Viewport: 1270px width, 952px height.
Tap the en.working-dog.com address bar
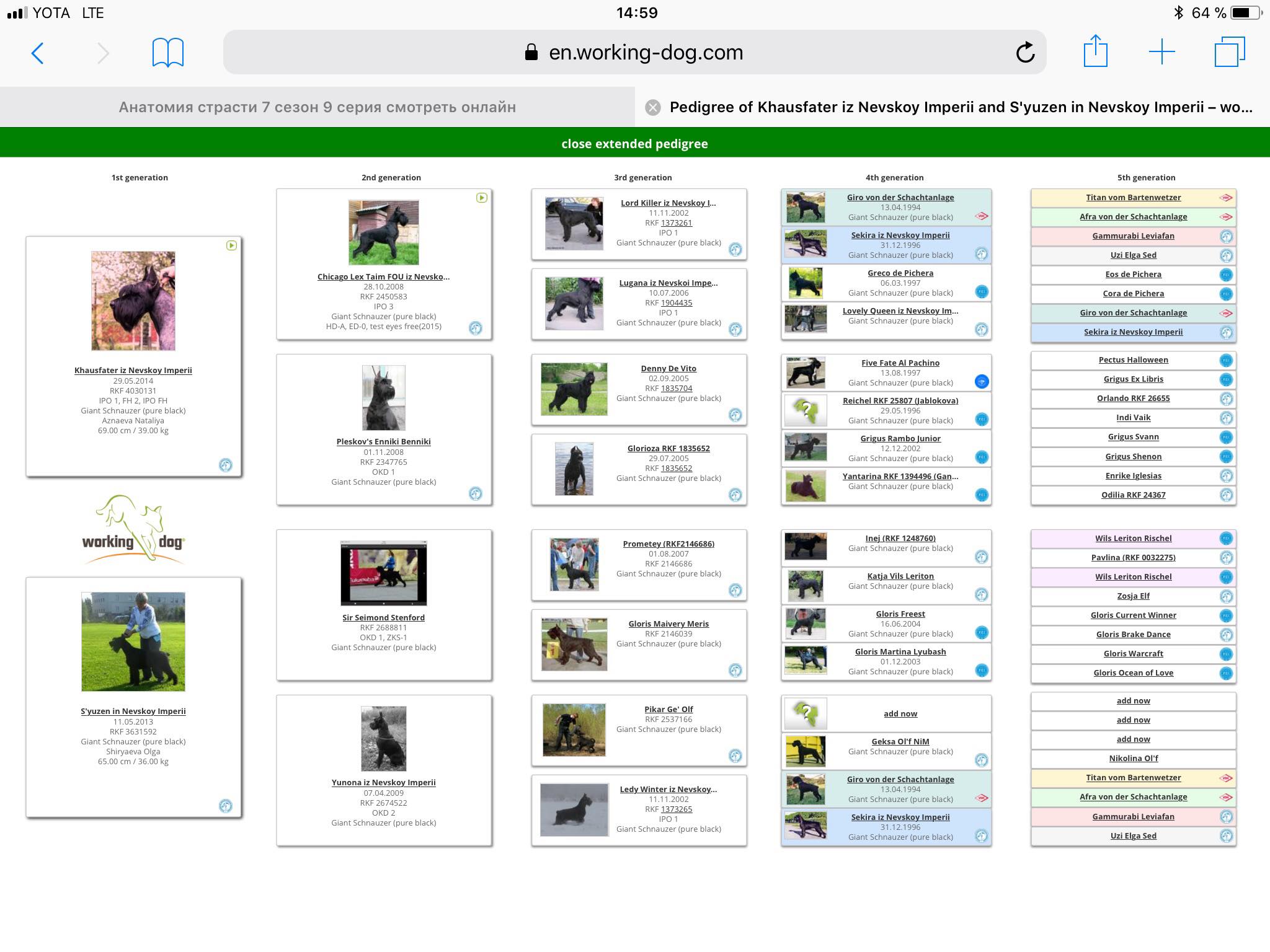634,52
